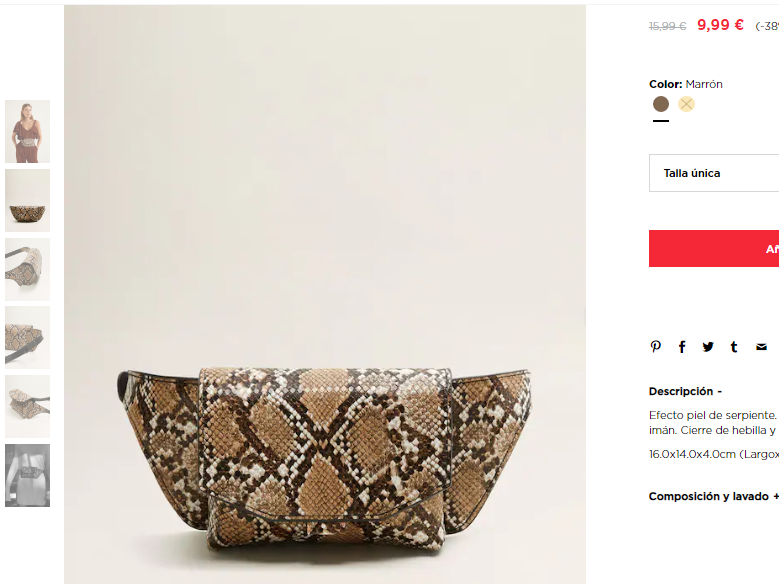This screenshot has height=584, width=779.
Task: Share the product on Pinterest
Action: point(655,346)
